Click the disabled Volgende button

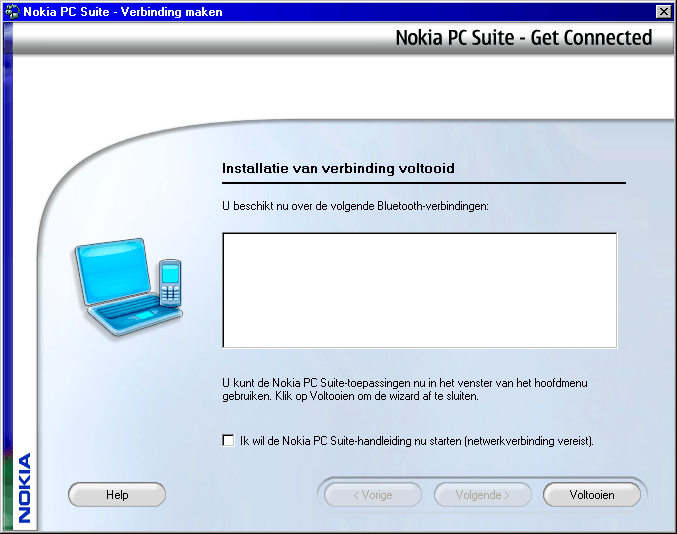pos(482,495)
